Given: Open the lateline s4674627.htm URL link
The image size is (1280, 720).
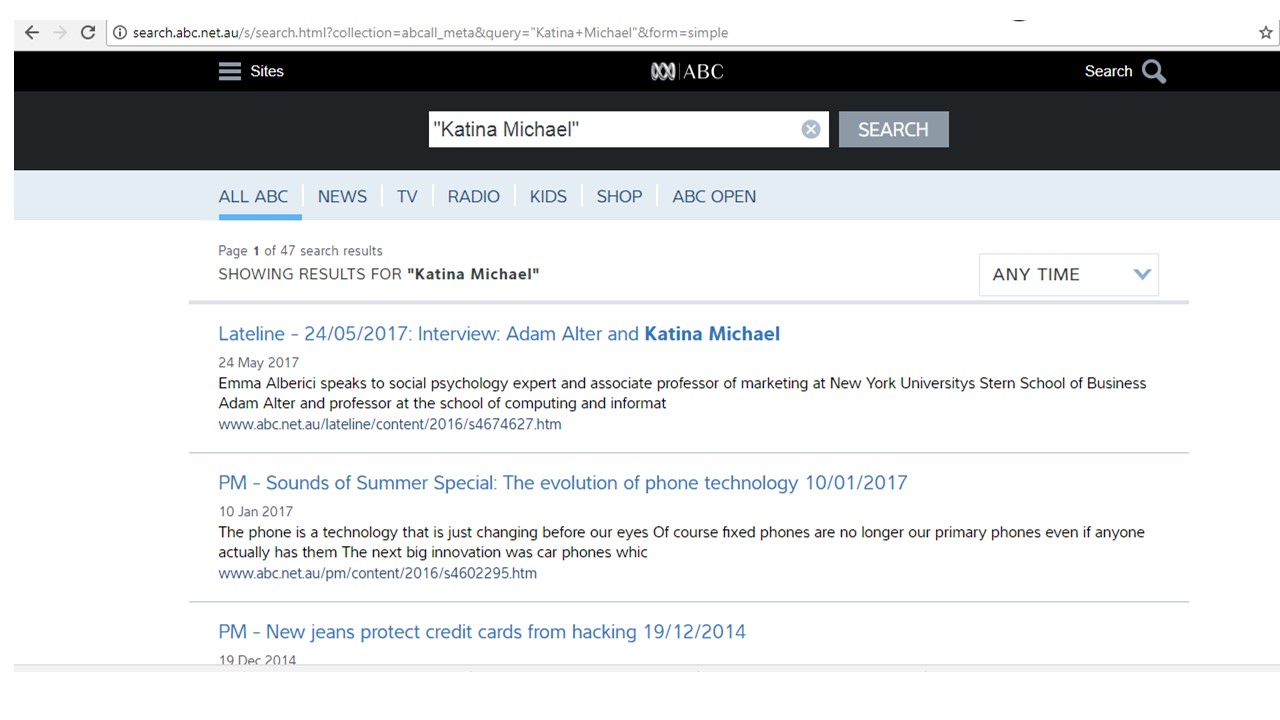Looking at the screenshot, I should coord(390,424).
